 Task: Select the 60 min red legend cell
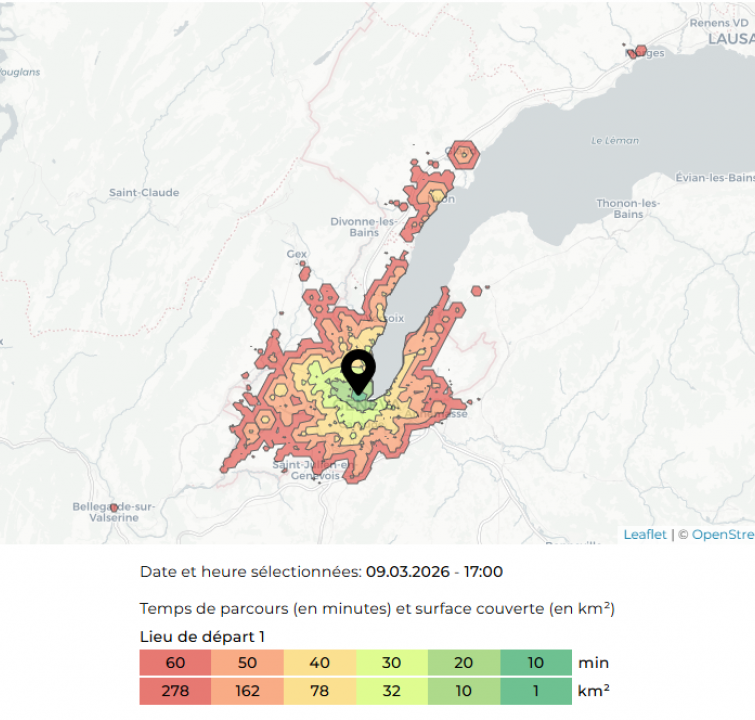click(175, 662)
